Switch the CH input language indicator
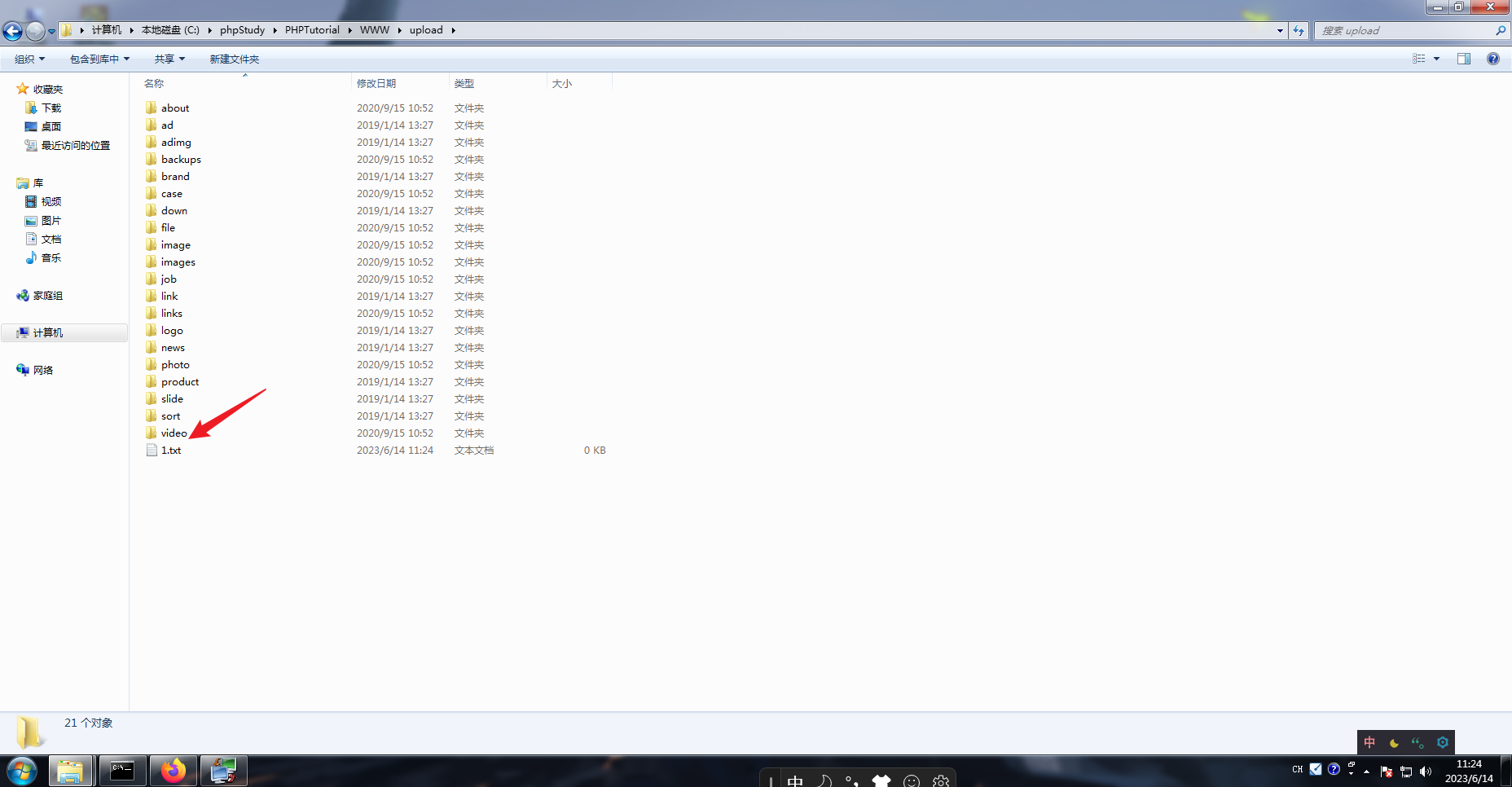Viewport: 1512px width, 787px height. [1298, 770]
